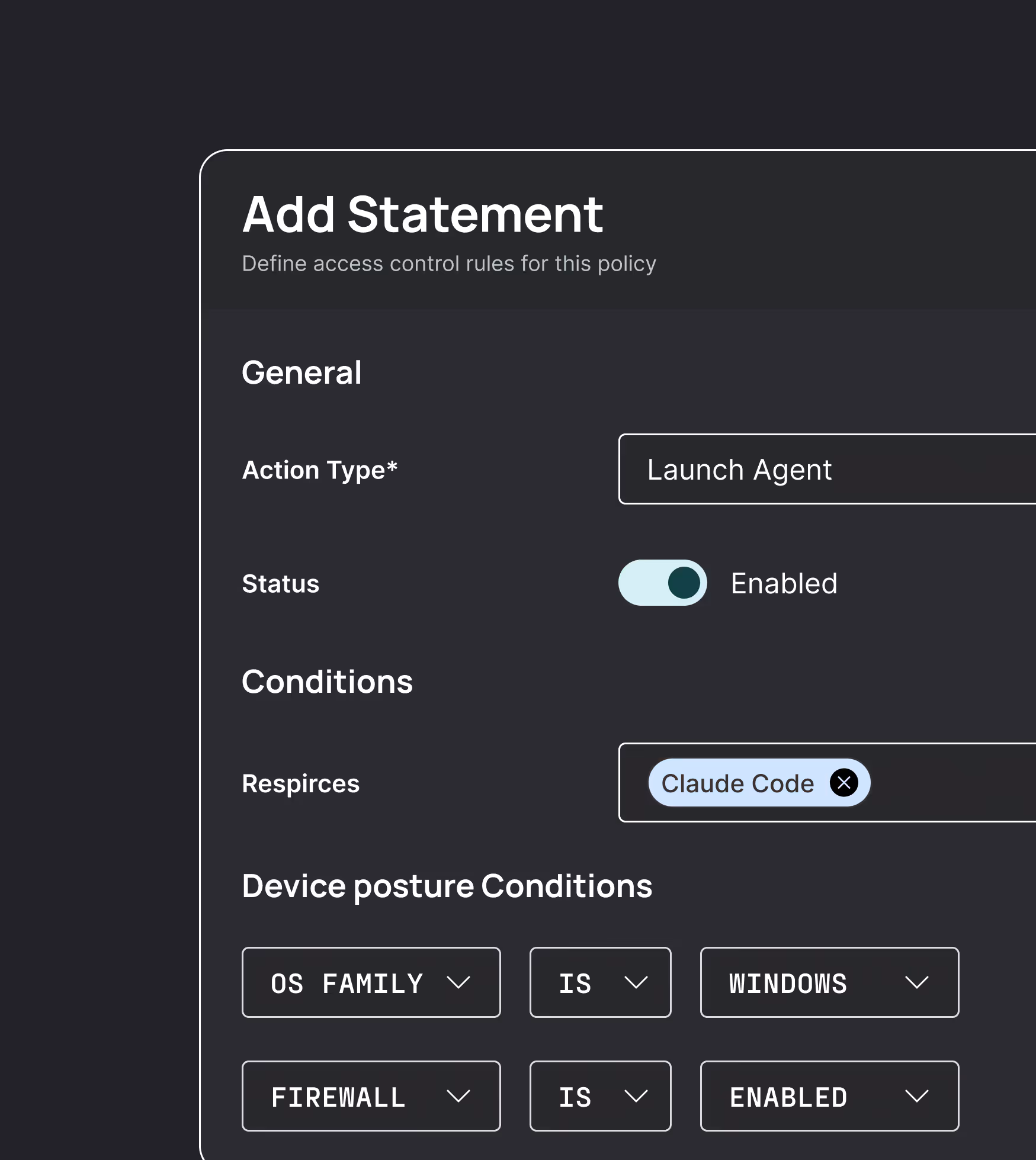
Task: Remove the Claude Code chip
Action: [843, 783]
